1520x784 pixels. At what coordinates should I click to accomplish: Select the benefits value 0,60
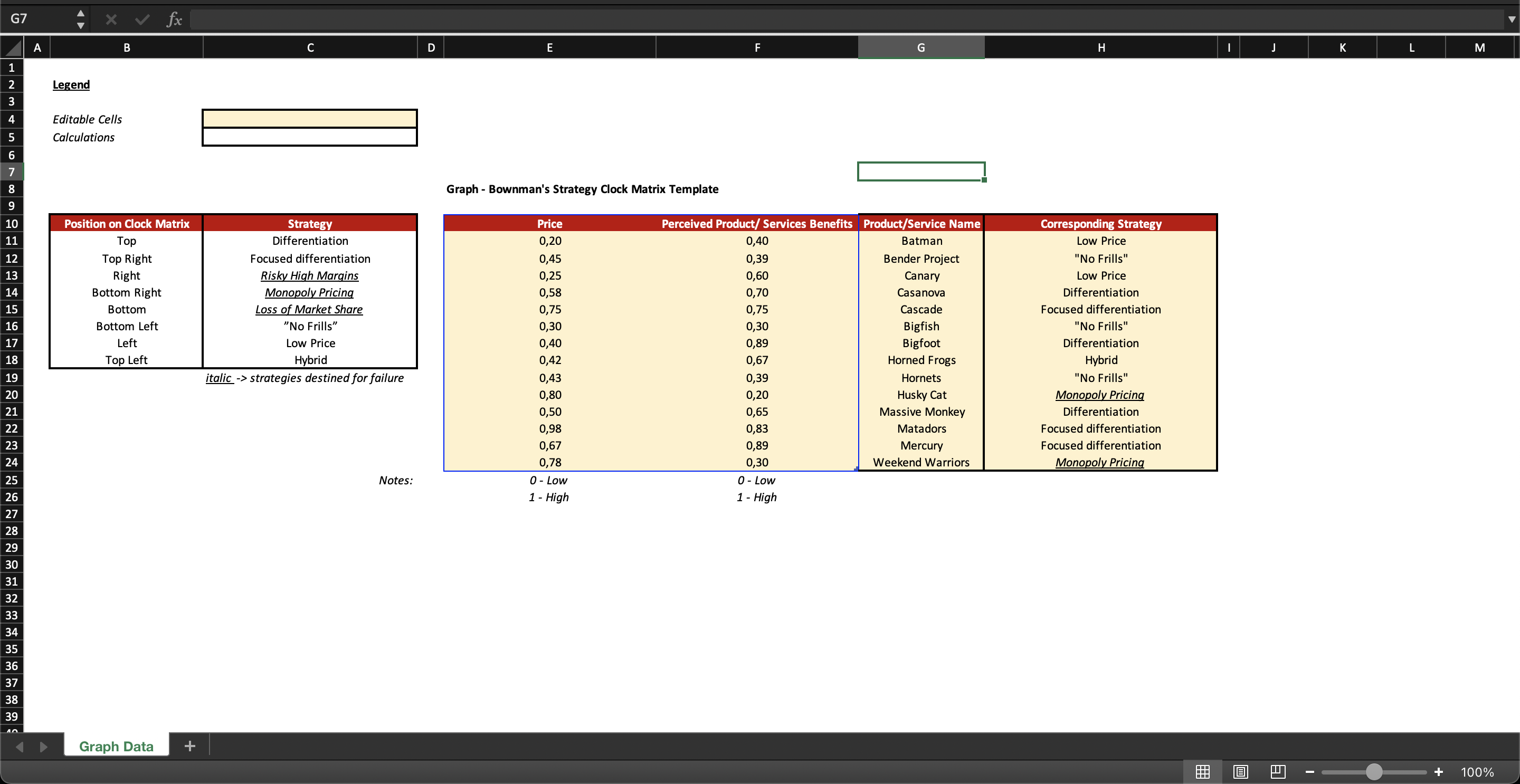[757, 275]
